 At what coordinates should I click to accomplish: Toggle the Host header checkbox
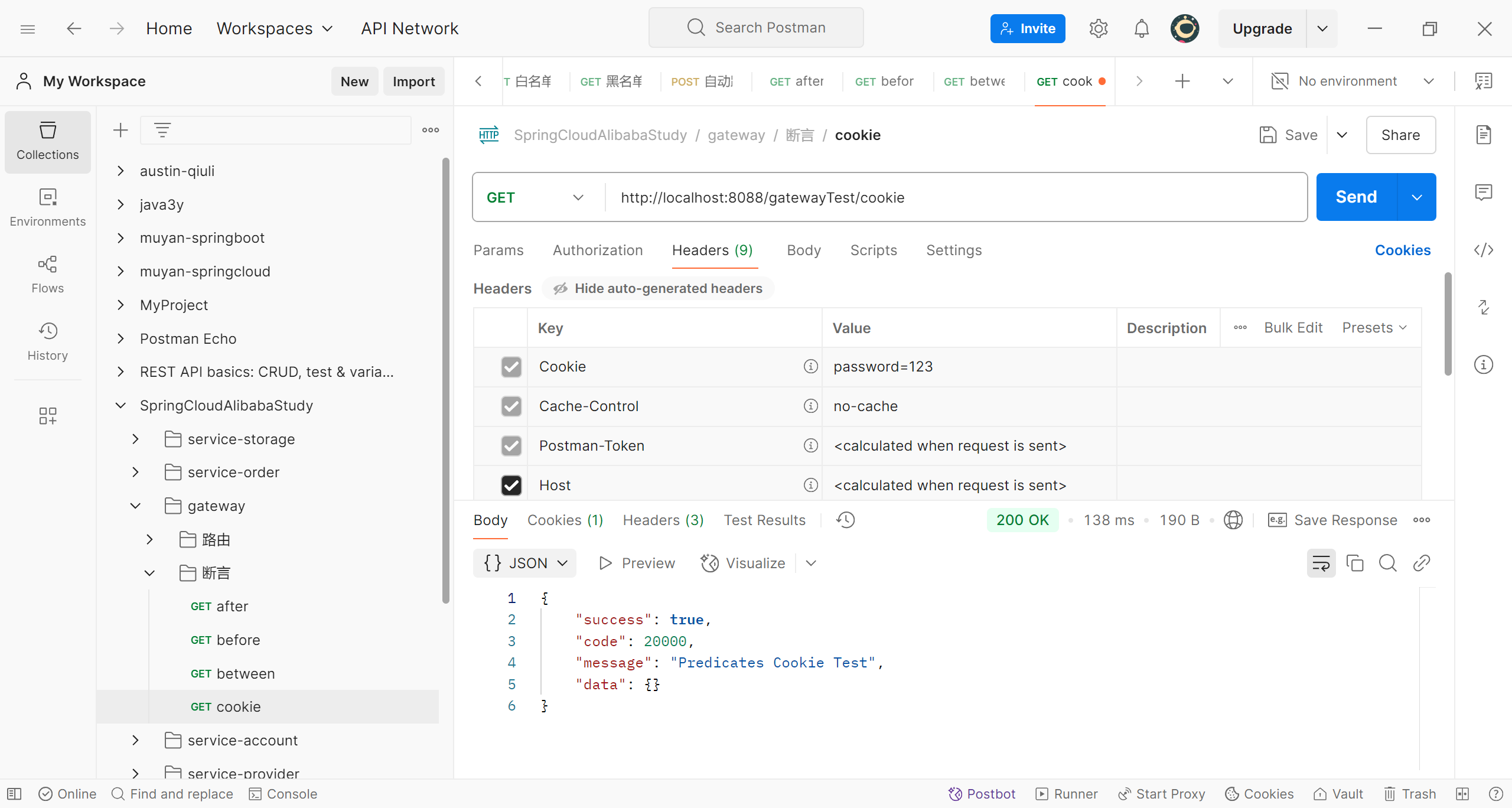[x=511, y=486]
